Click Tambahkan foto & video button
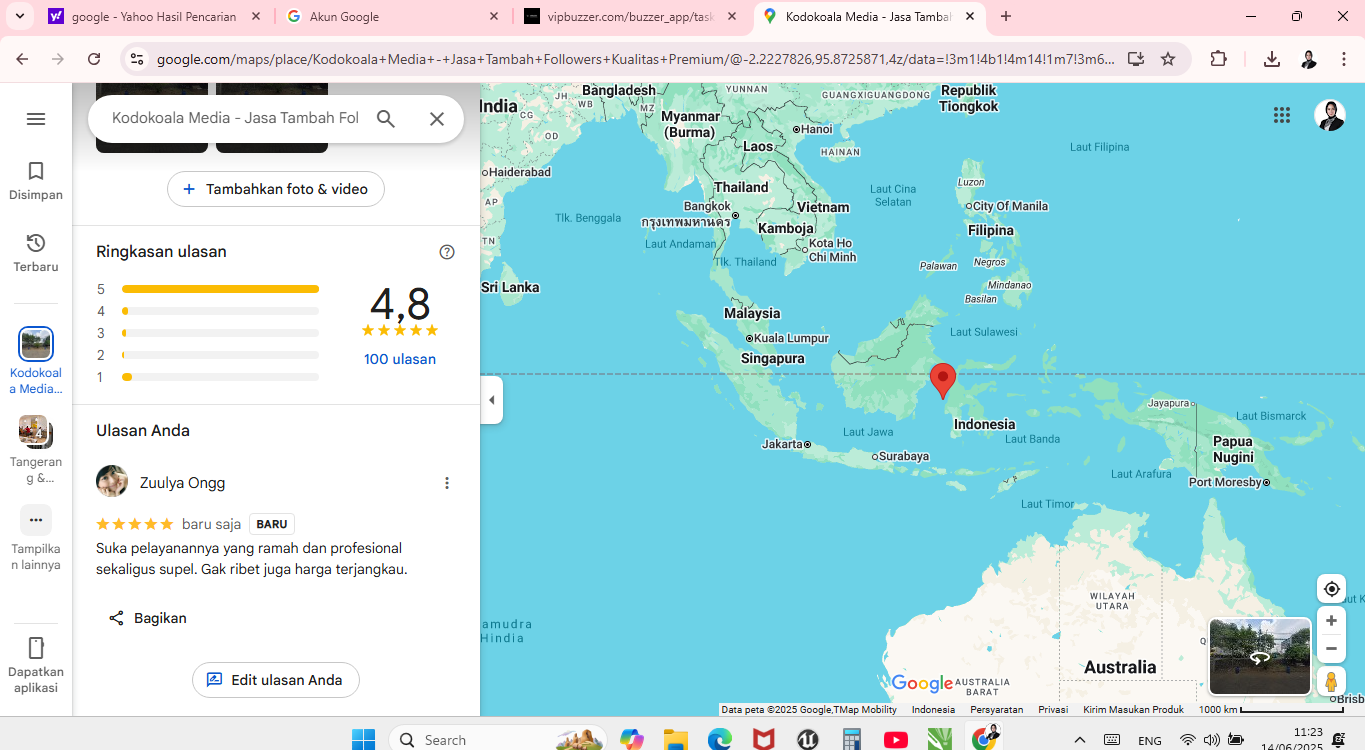Screen dimensions: 1365x750 (x=276, y=189)
